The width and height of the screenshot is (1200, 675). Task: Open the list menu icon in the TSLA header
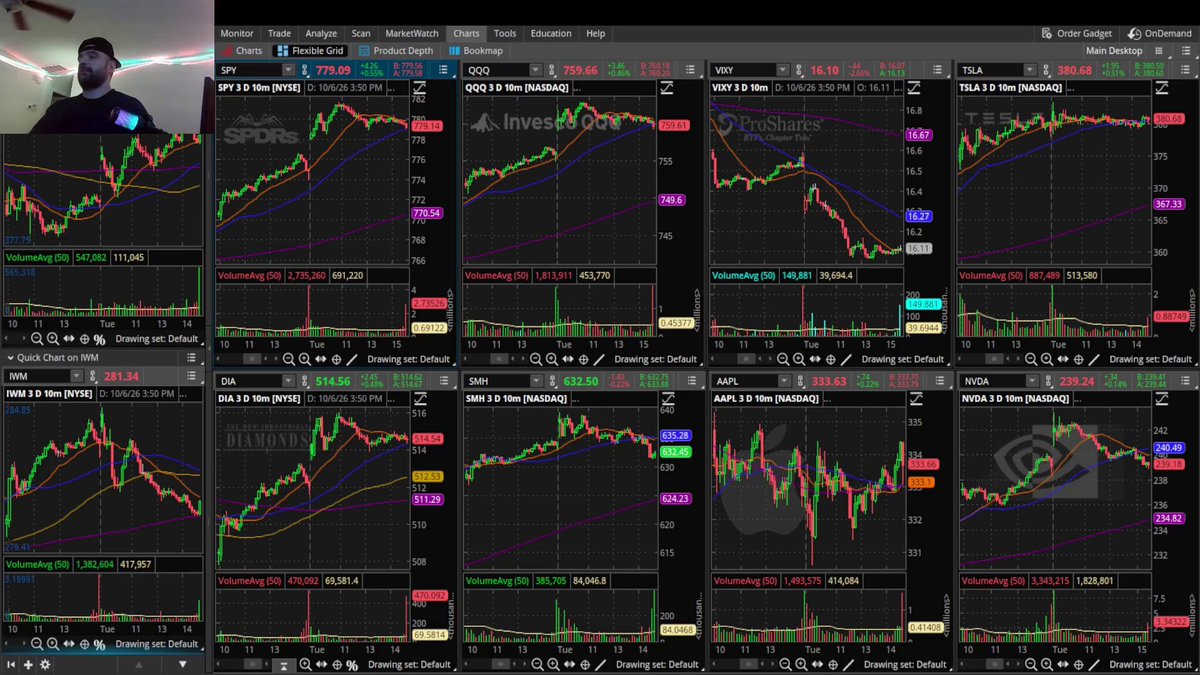pos(1187,70)
